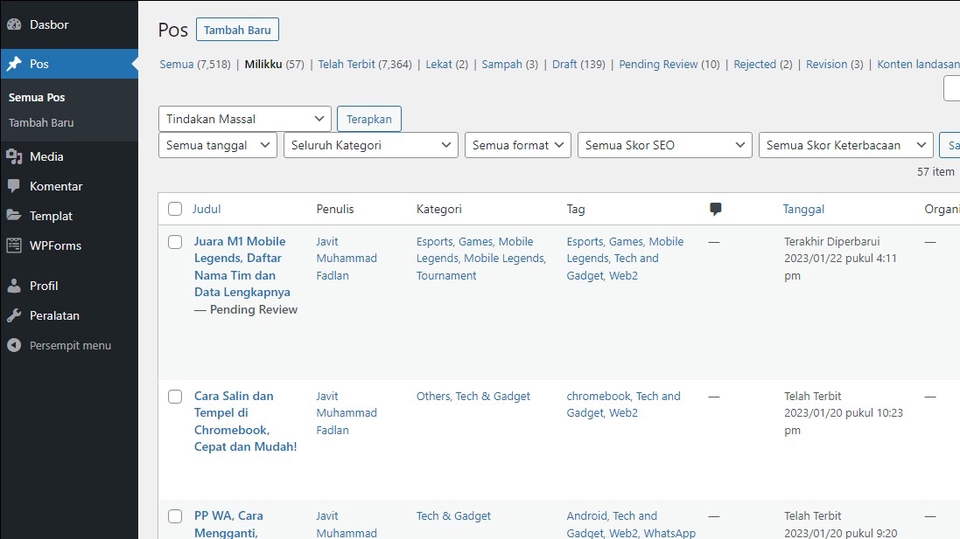Image resolution: width=960 pixels, height=539 pixels.
Task: Open the Semua tanggal date filter
Action: [x=217, y=145]
